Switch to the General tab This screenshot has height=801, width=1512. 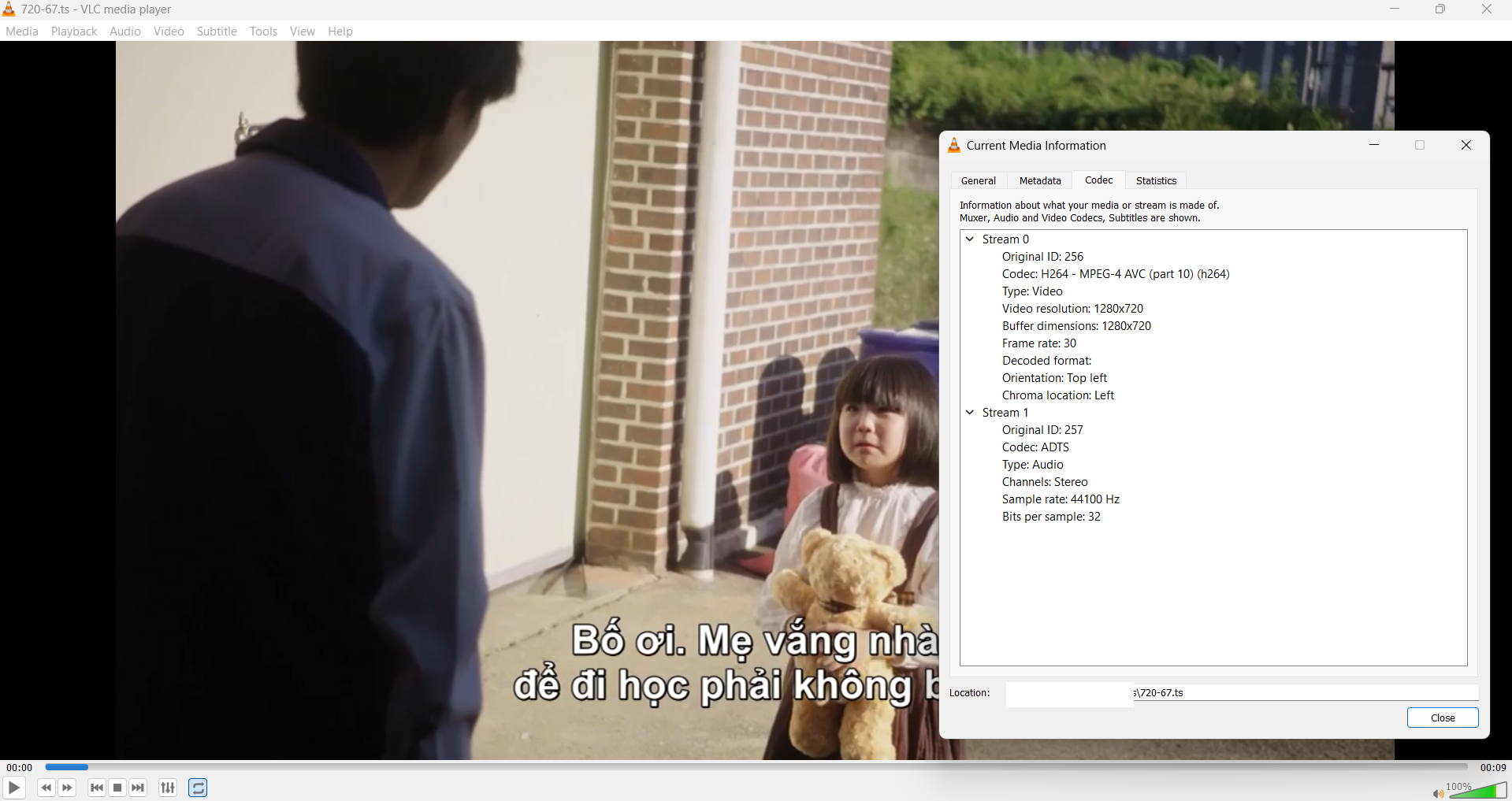tap(979, 180)
